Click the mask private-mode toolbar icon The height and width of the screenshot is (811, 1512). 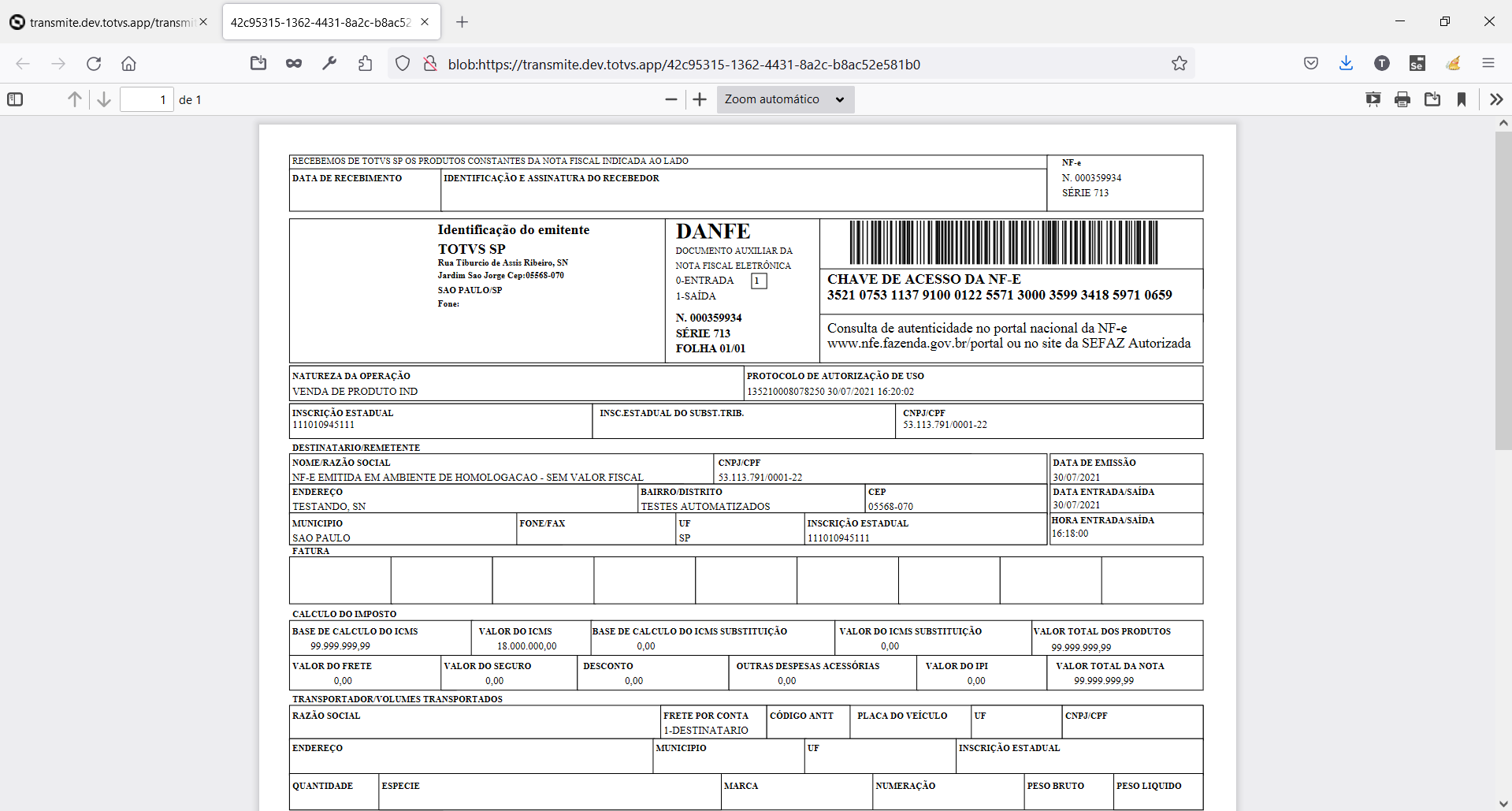click(294, 64)
